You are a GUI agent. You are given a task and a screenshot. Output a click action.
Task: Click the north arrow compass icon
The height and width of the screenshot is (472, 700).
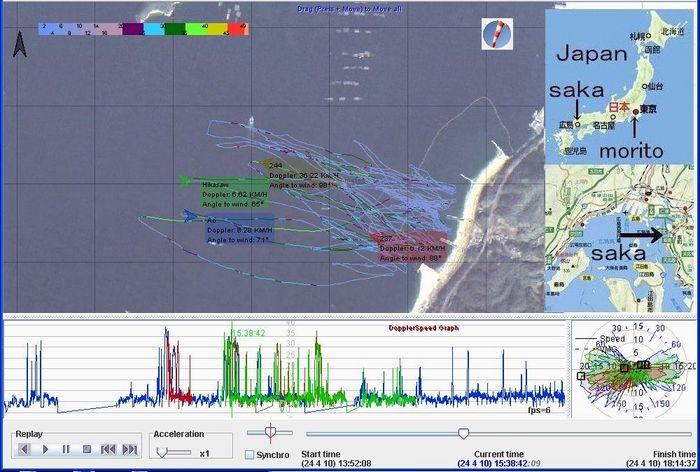tap(19, 43)
